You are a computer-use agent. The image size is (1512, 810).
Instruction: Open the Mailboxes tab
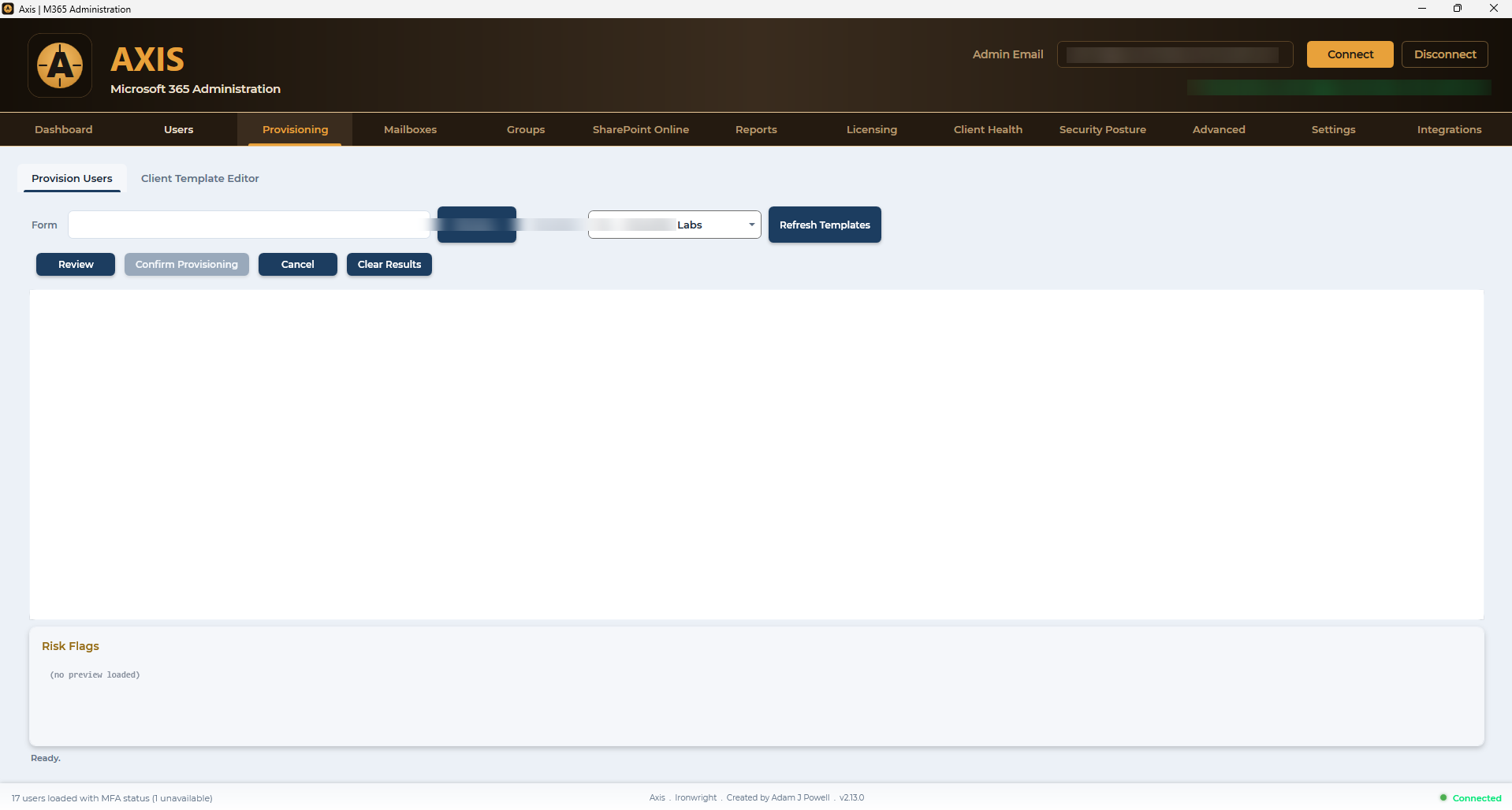click(410, 129)
